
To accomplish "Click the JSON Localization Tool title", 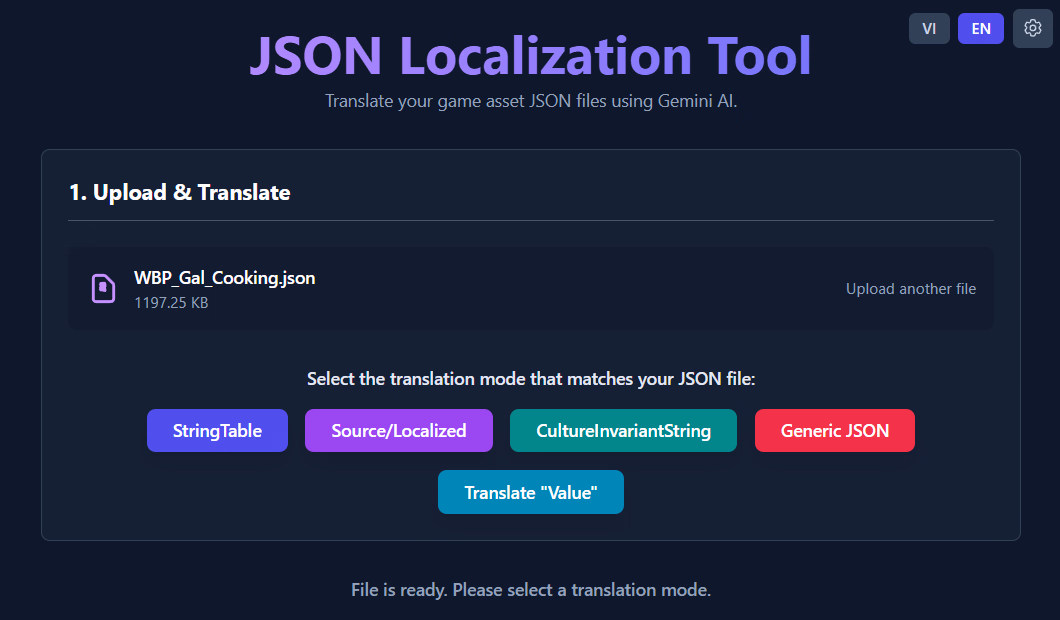I will (530, 55).
